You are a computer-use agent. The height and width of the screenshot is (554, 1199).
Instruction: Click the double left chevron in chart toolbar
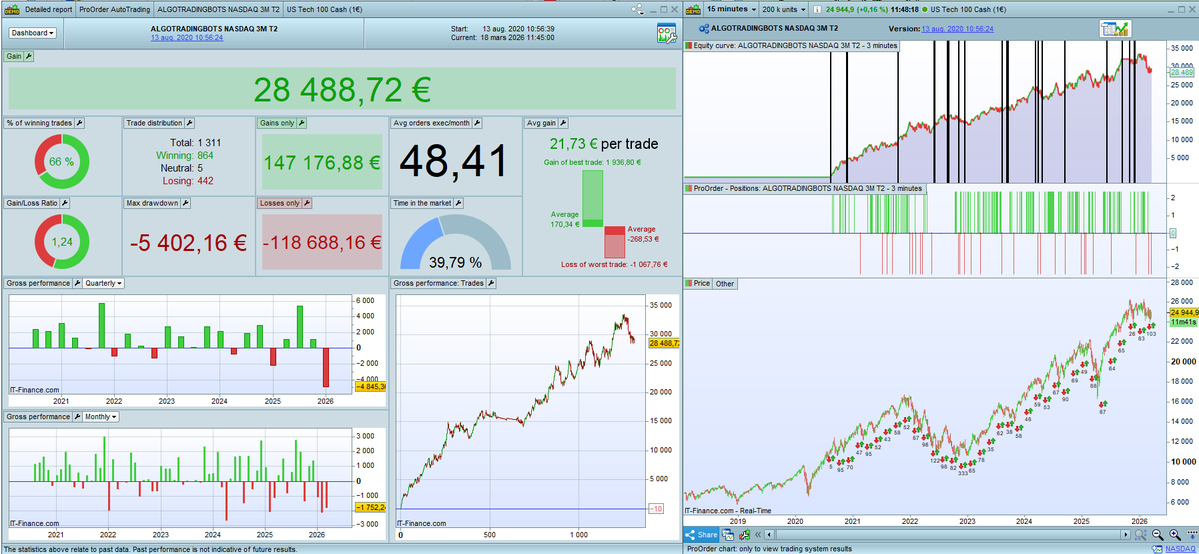[x=759, y=535]
